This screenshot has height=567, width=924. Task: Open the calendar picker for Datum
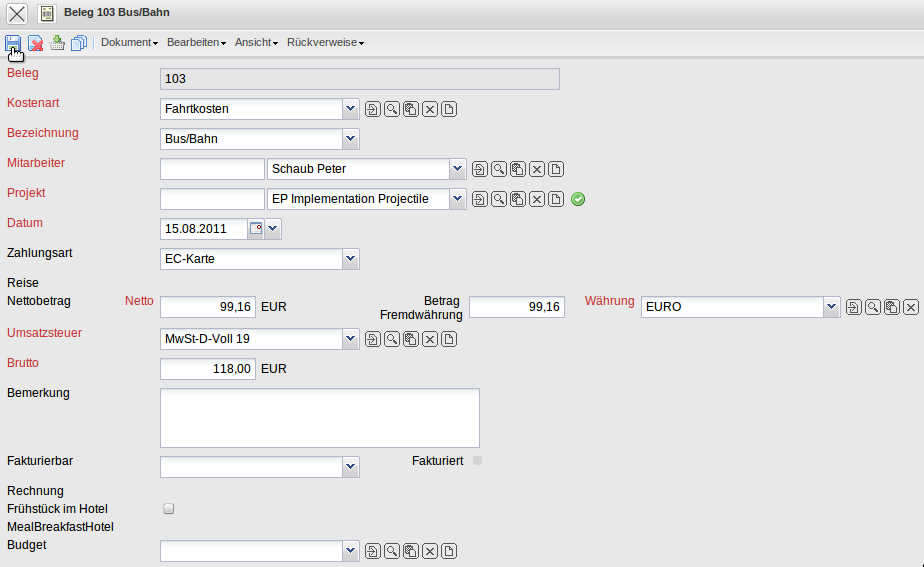click(255, 229)
